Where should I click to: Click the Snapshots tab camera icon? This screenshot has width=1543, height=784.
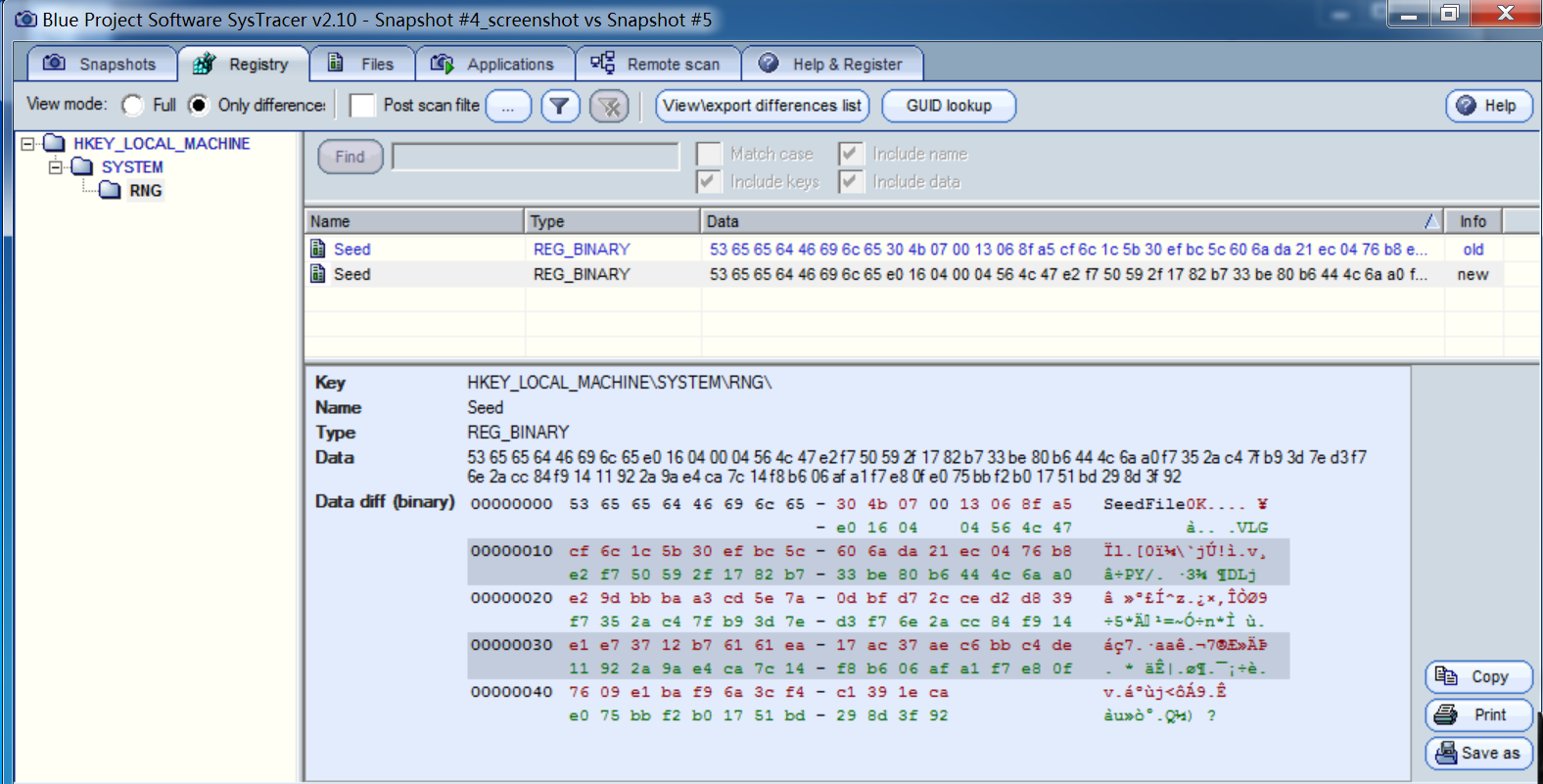[x=55, y=63]
